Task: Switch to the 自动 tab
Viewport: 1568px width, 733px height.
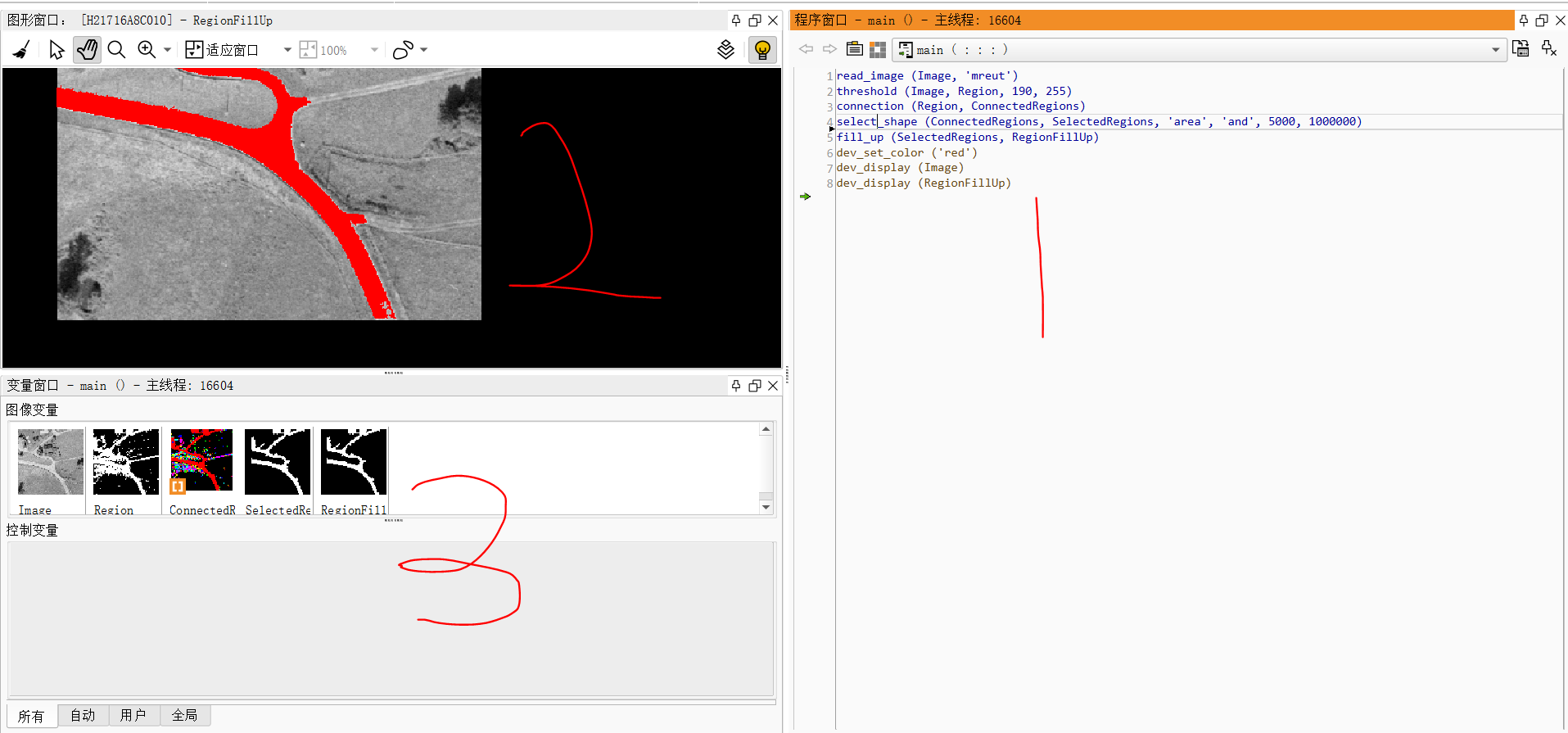Action: click(83, 716)
